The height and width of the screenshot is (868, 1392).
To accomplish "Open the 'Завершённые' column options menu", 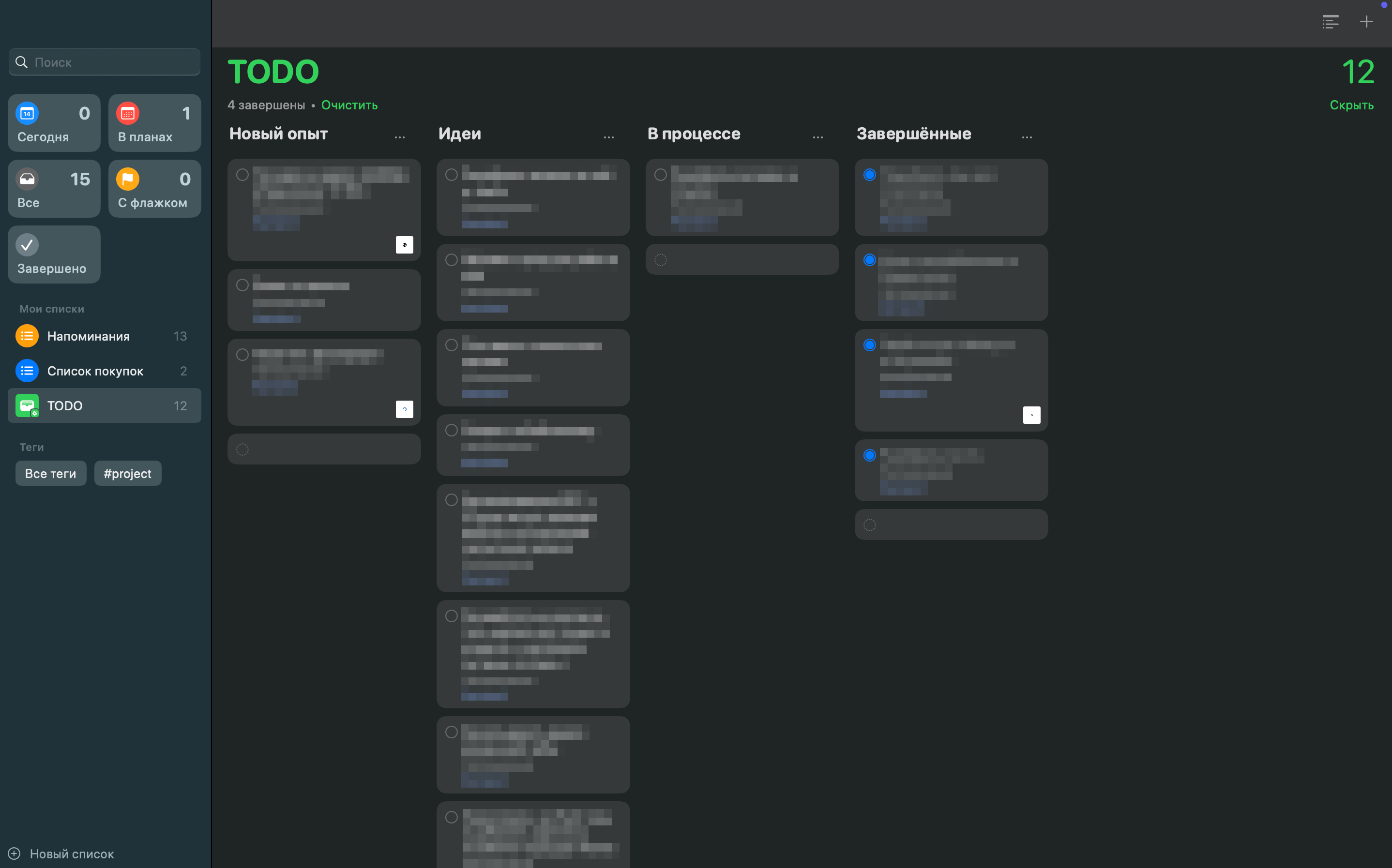I will [1027, 136].
